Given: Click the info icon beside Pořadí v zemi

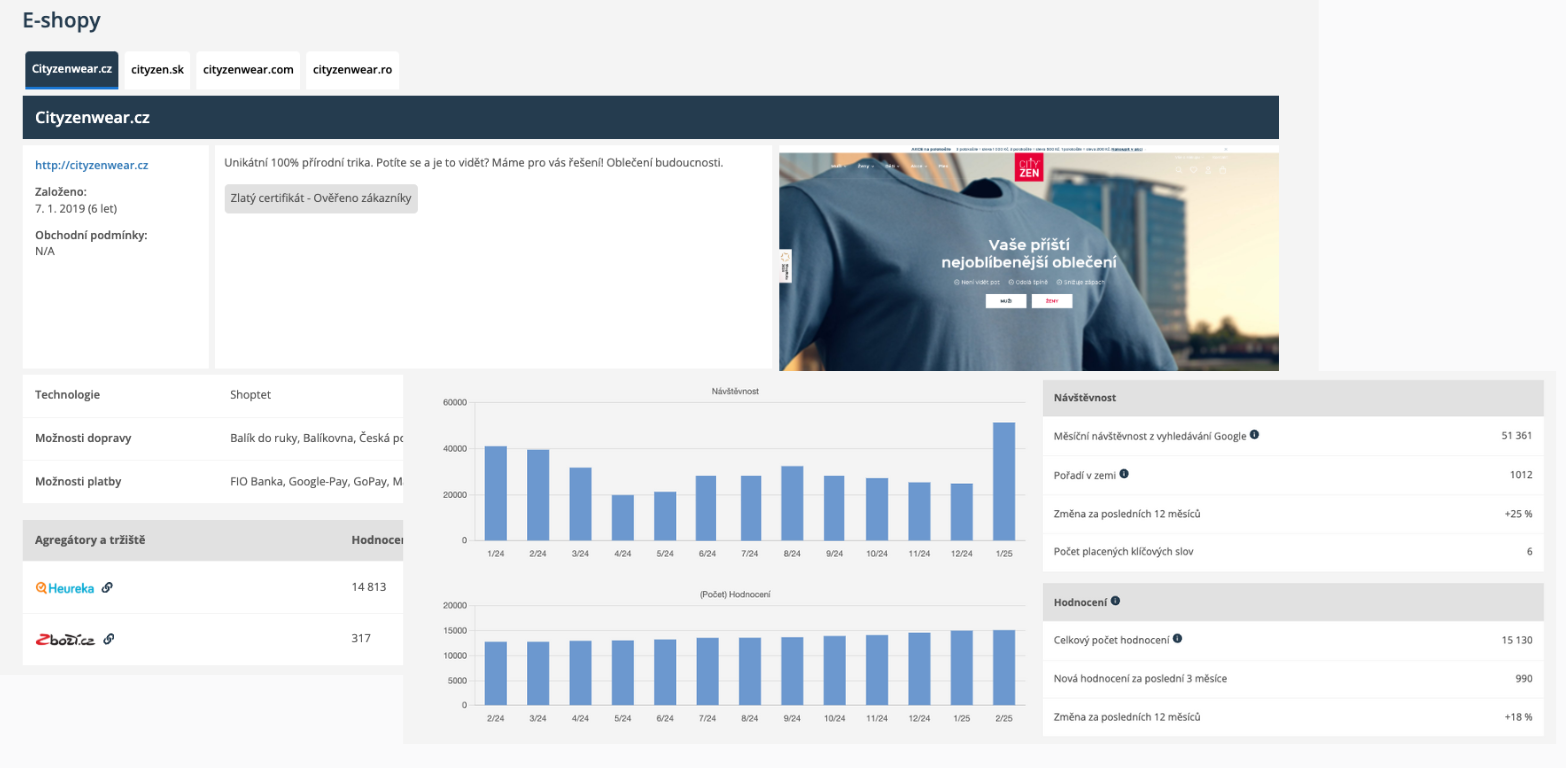Looking at the screenshot, I should click(x=1127, y=475).
